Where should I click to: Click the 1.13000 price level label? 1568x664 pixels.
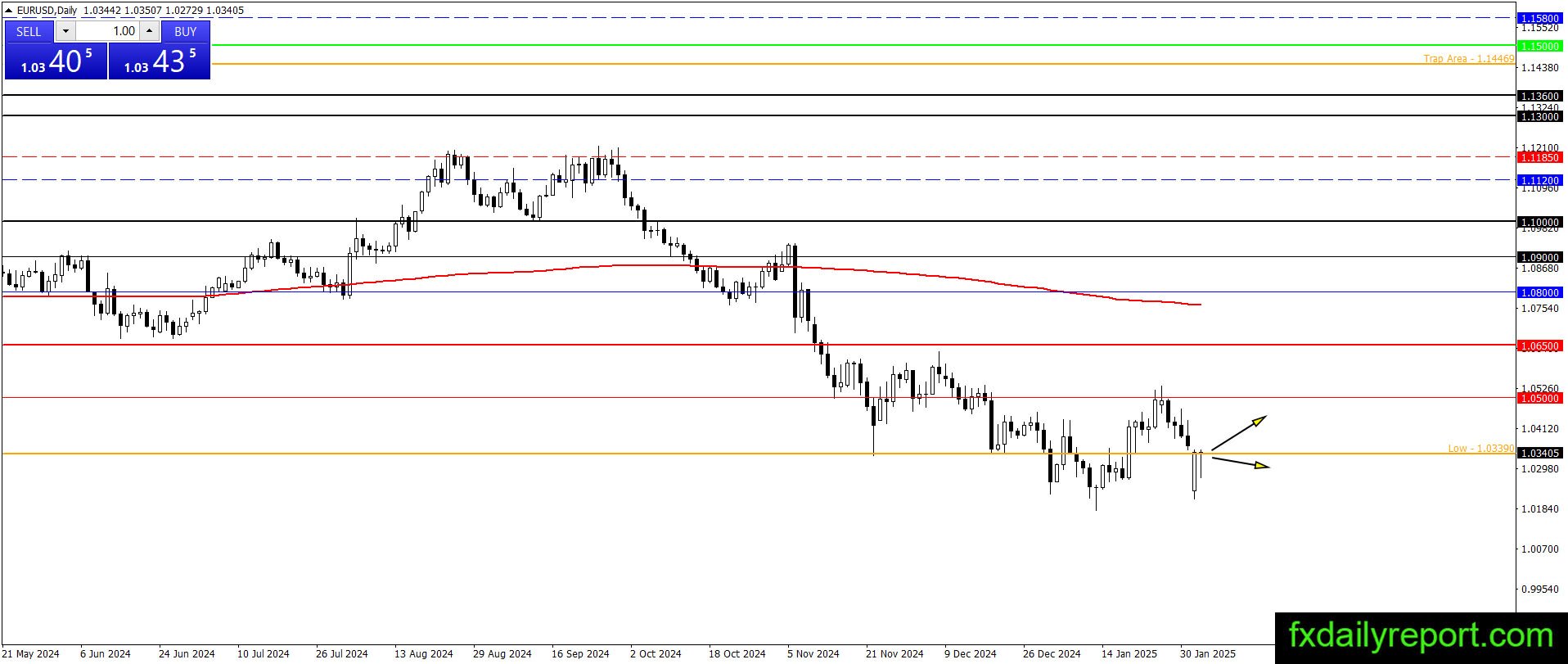1539,116
